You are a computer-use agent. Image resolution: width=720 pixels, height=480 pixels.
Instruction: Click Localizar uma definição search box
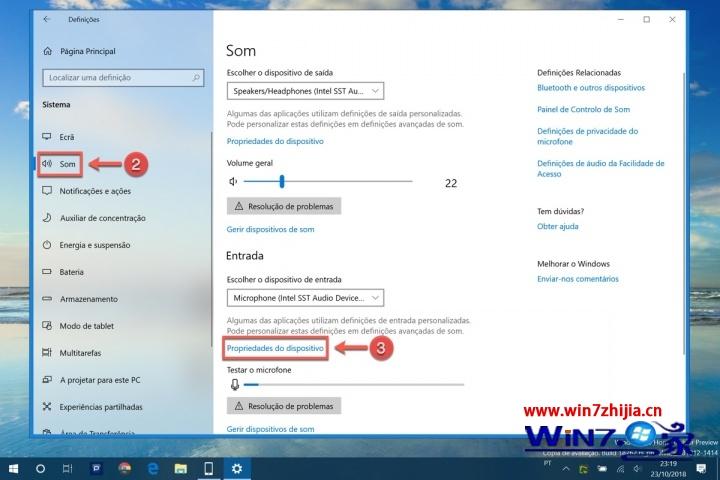click(x=123, y=78)
